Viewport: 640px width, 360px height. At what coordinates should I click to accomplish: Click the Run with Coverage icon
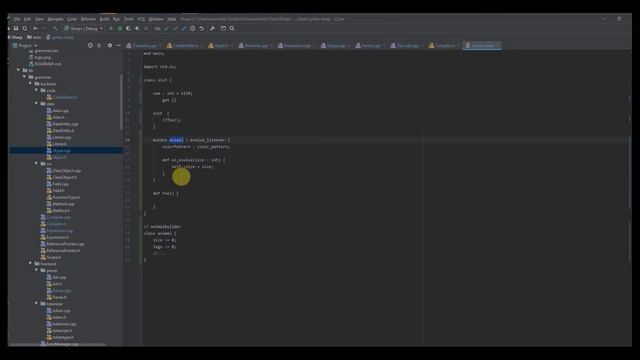tap(129, 29)
